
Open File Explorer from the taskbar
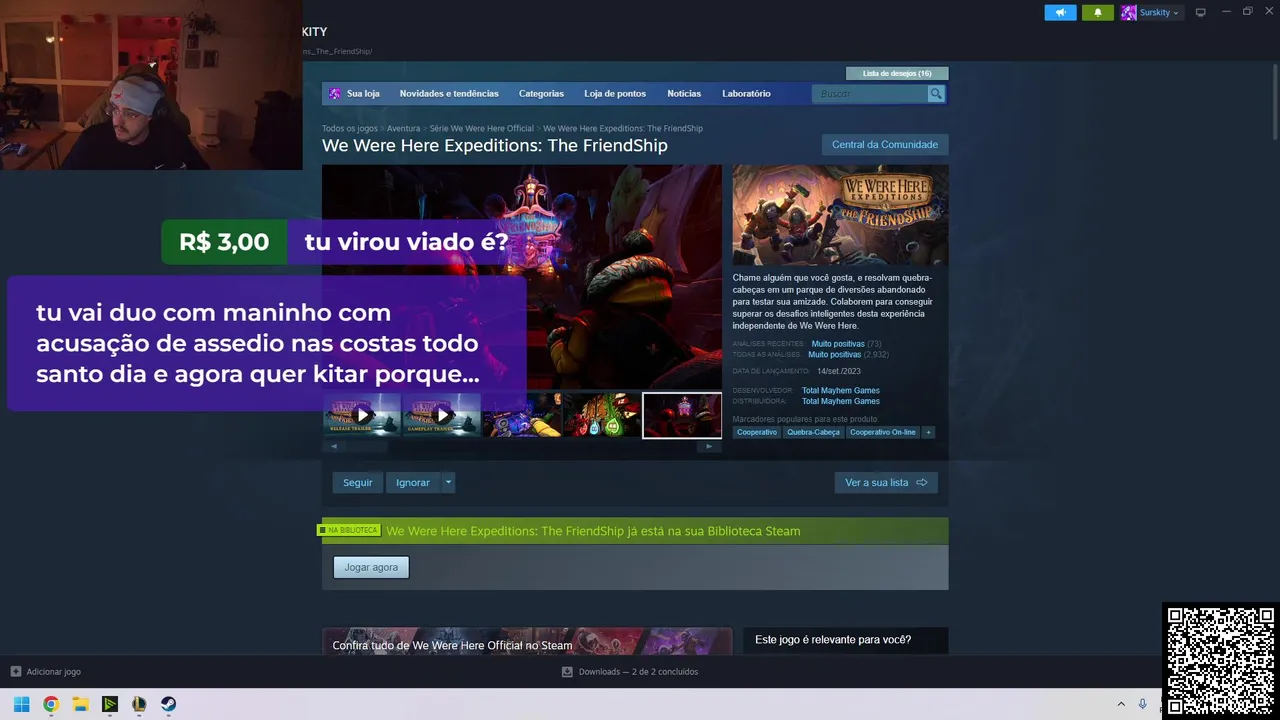[x=80, y=704]
